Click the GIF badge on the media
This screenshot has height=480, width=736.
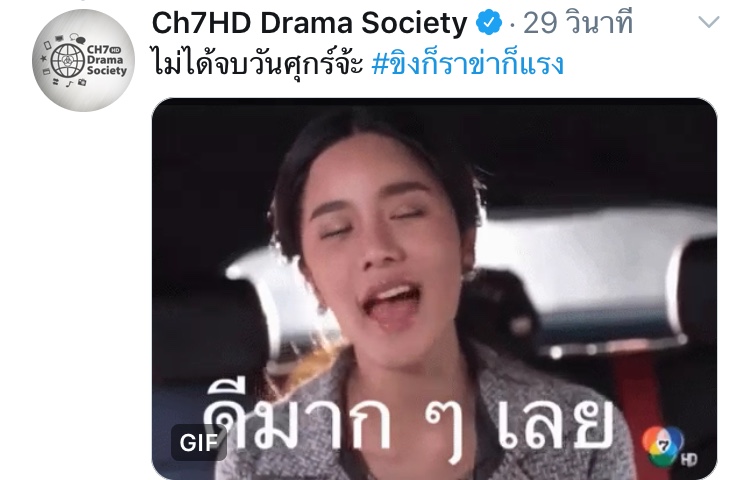[199, 442]
